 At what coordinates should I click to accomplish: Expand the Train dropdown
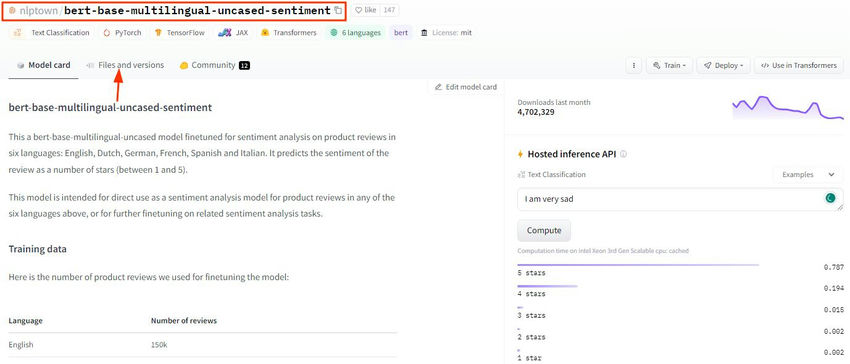(x=670, y=66)
